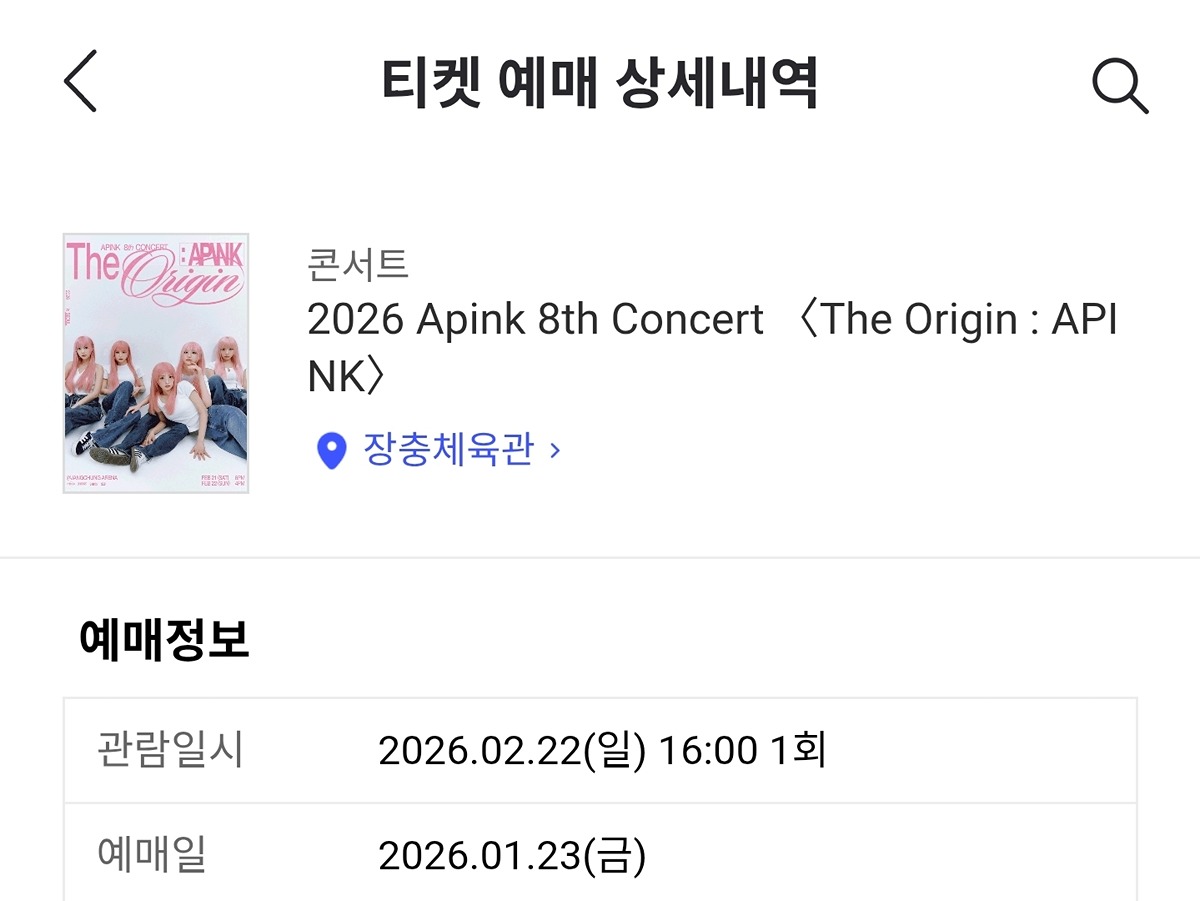Select the 관람일시 row label

pos(170,750)
